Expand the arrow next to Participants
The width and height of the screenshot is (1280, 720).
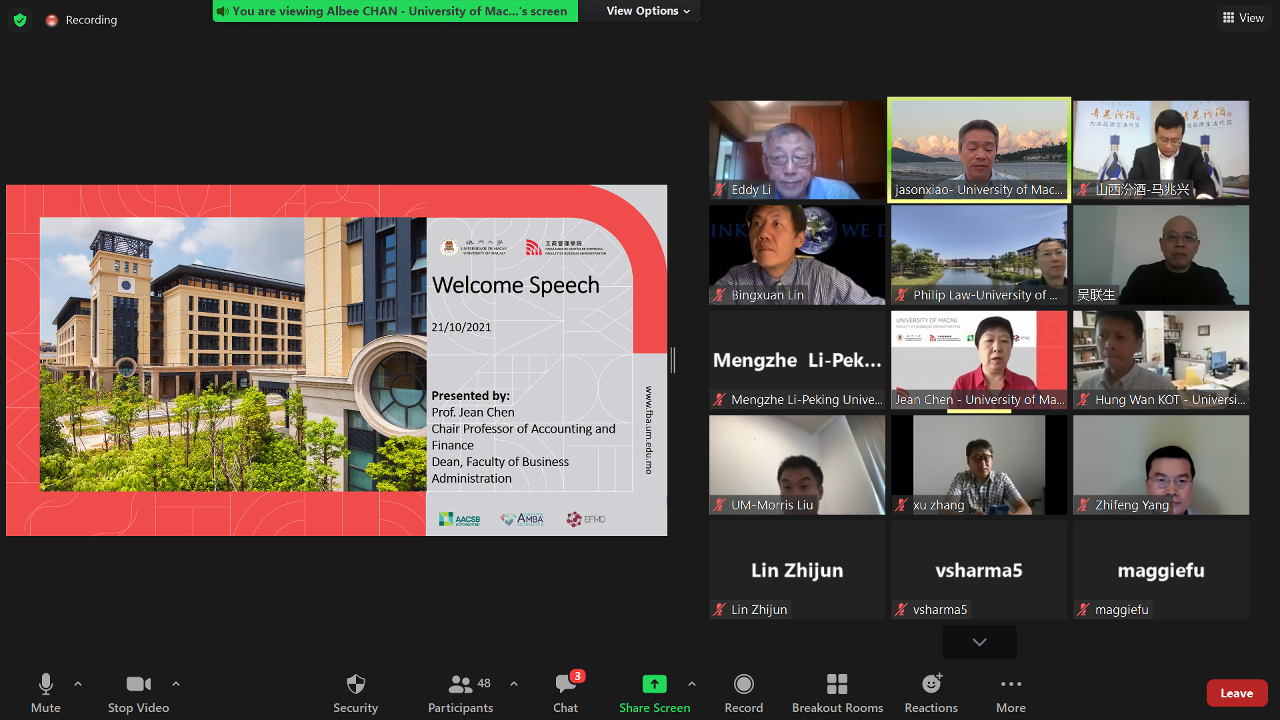click(x=514, y=684)
